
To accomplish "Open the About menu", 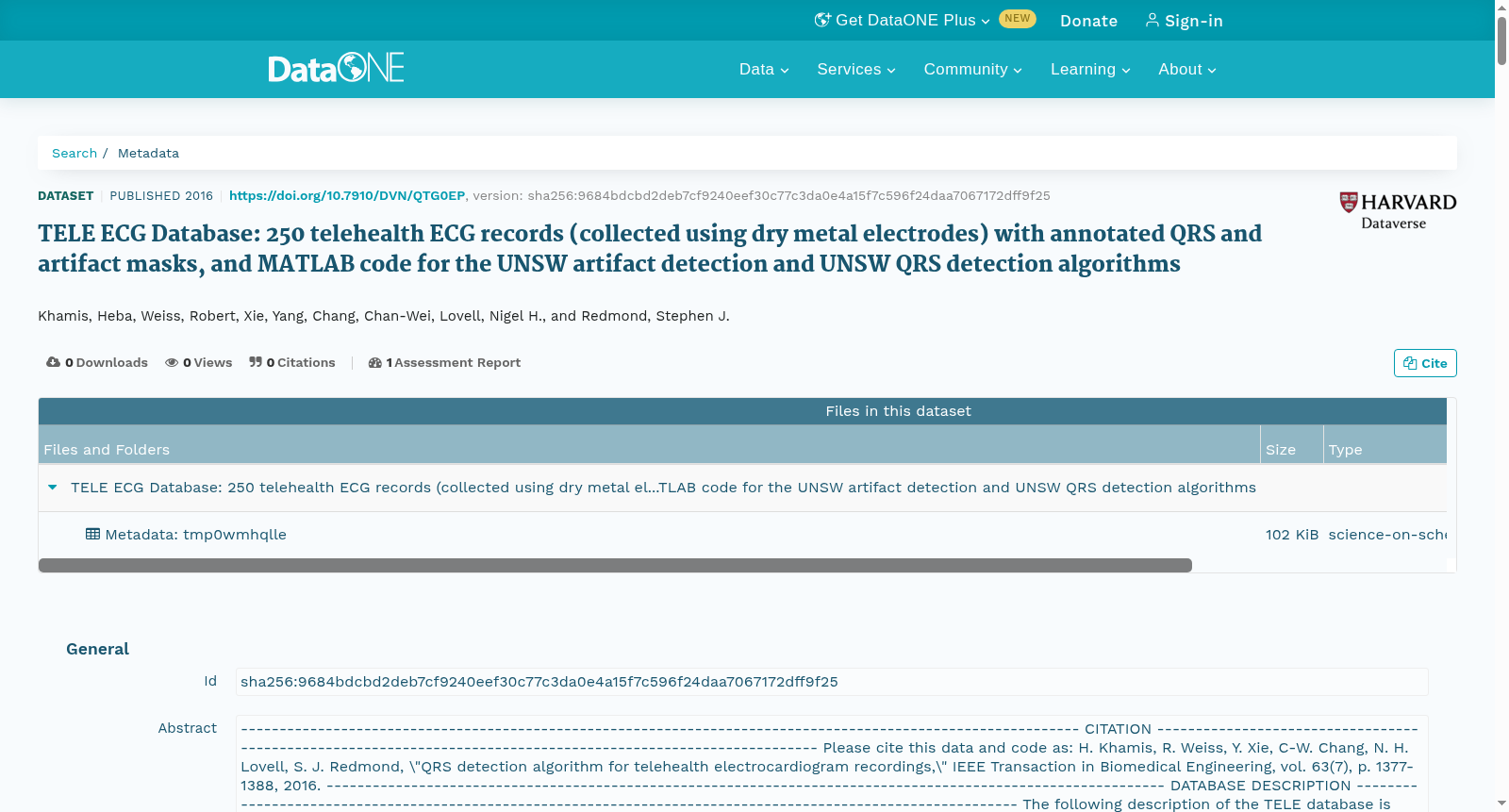I will click(1187, 69).
